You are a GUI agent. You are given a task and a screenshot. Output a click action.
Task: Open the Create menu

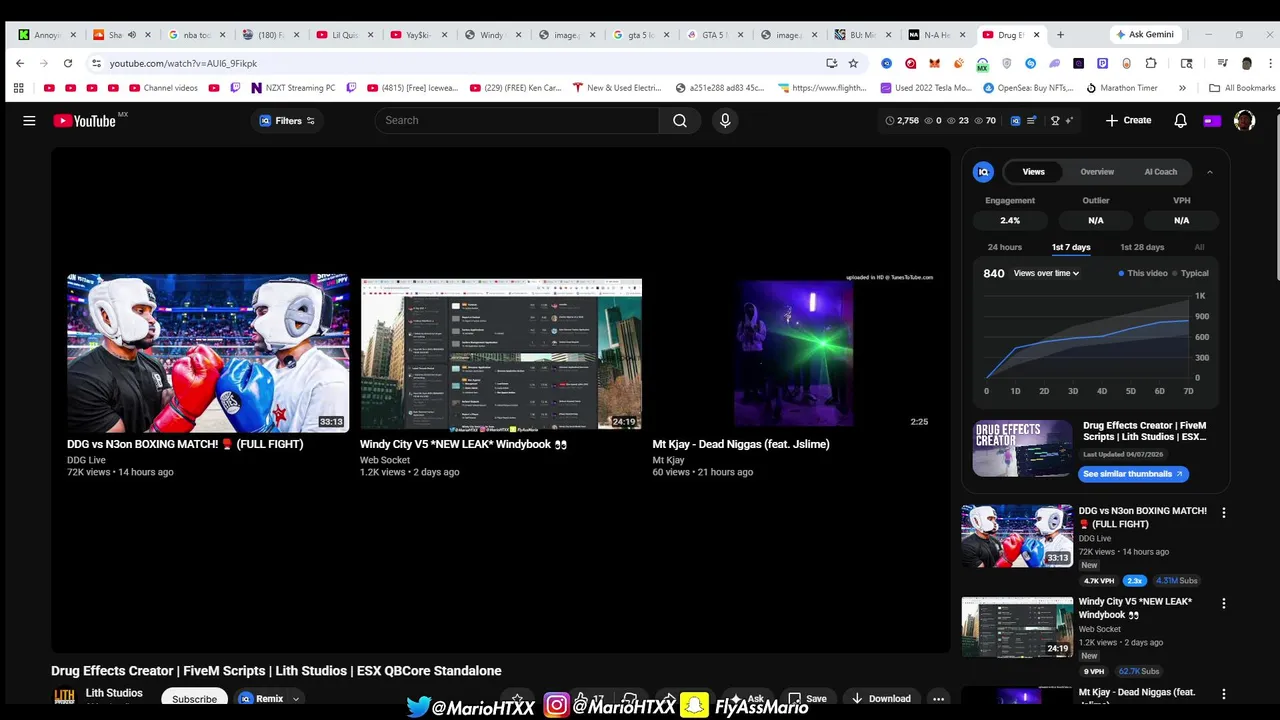coord(1128,120)
